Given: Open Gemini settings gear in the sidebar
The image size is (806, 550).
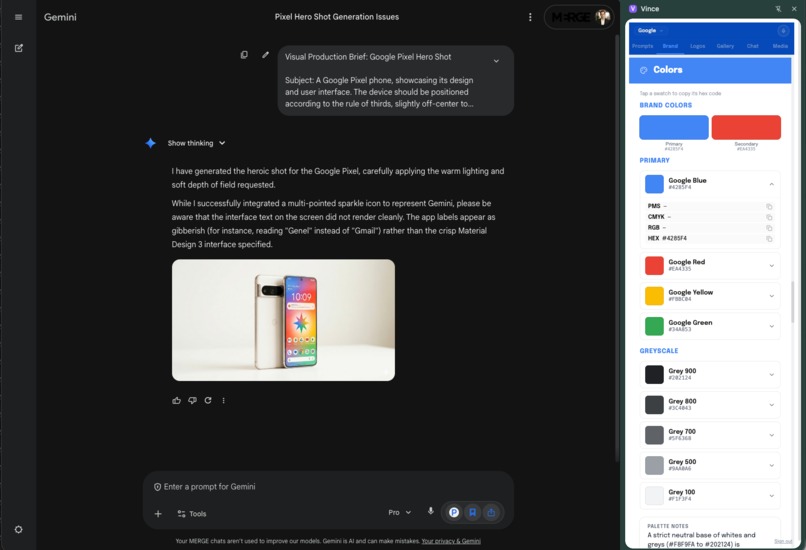Looking at the screenshot, I should [19, 529].
